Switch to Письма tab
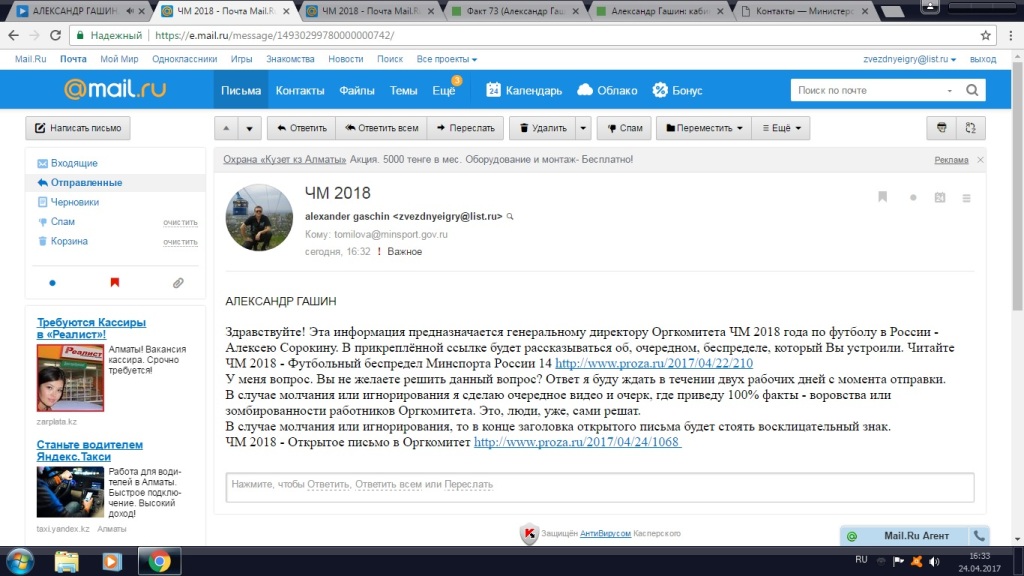1024x576 pixels. pos(241,90)
